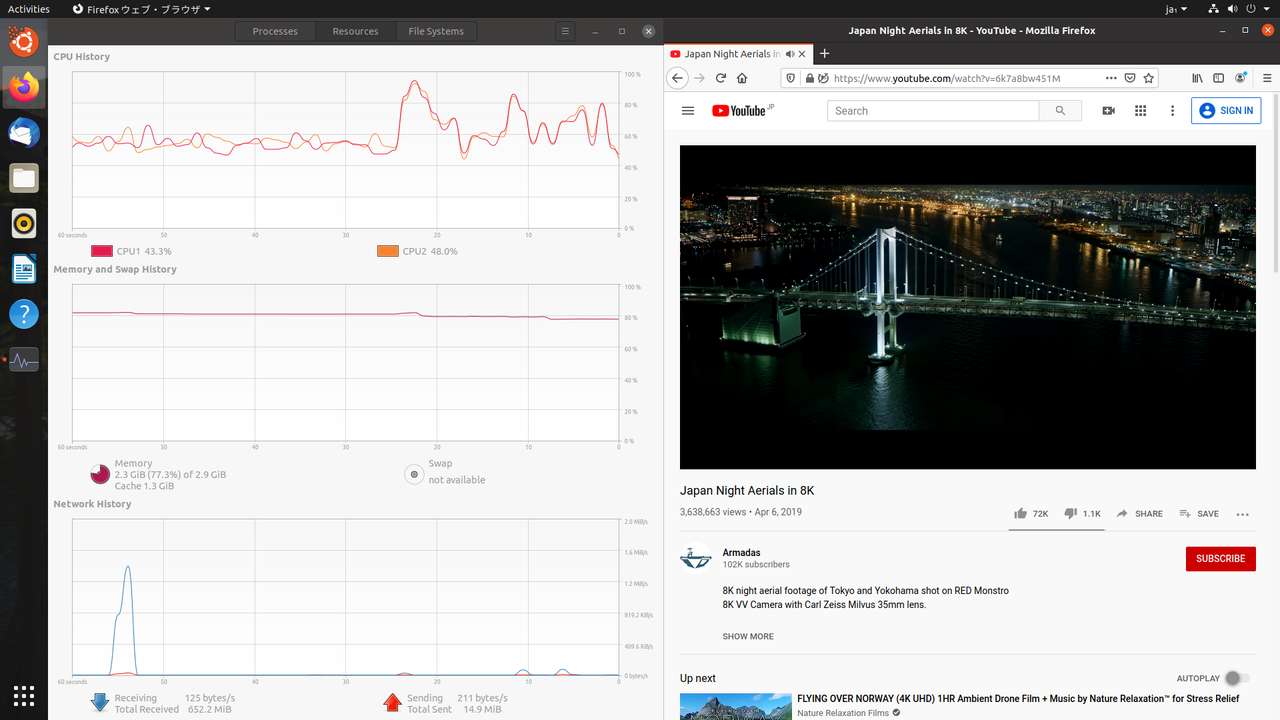The image size is (1280, 720).
Task: Toggle the Autoplay switch
Action: [x=1237, y=678]
